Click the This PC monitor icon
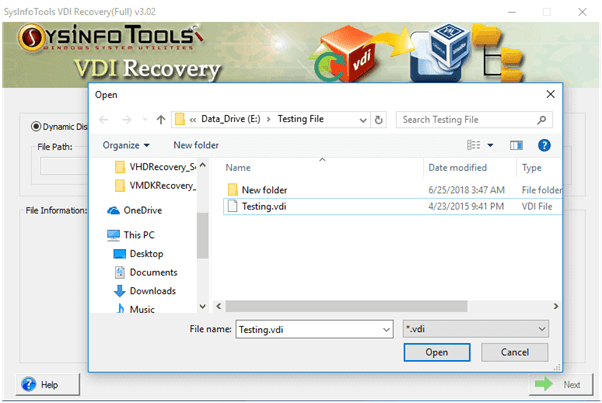 click(x=113, y=235)
